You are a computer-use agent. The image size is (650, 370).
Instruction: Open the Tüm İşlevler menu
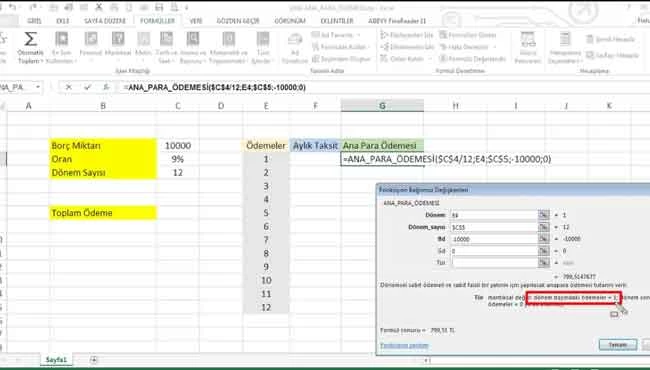[263, 47]
